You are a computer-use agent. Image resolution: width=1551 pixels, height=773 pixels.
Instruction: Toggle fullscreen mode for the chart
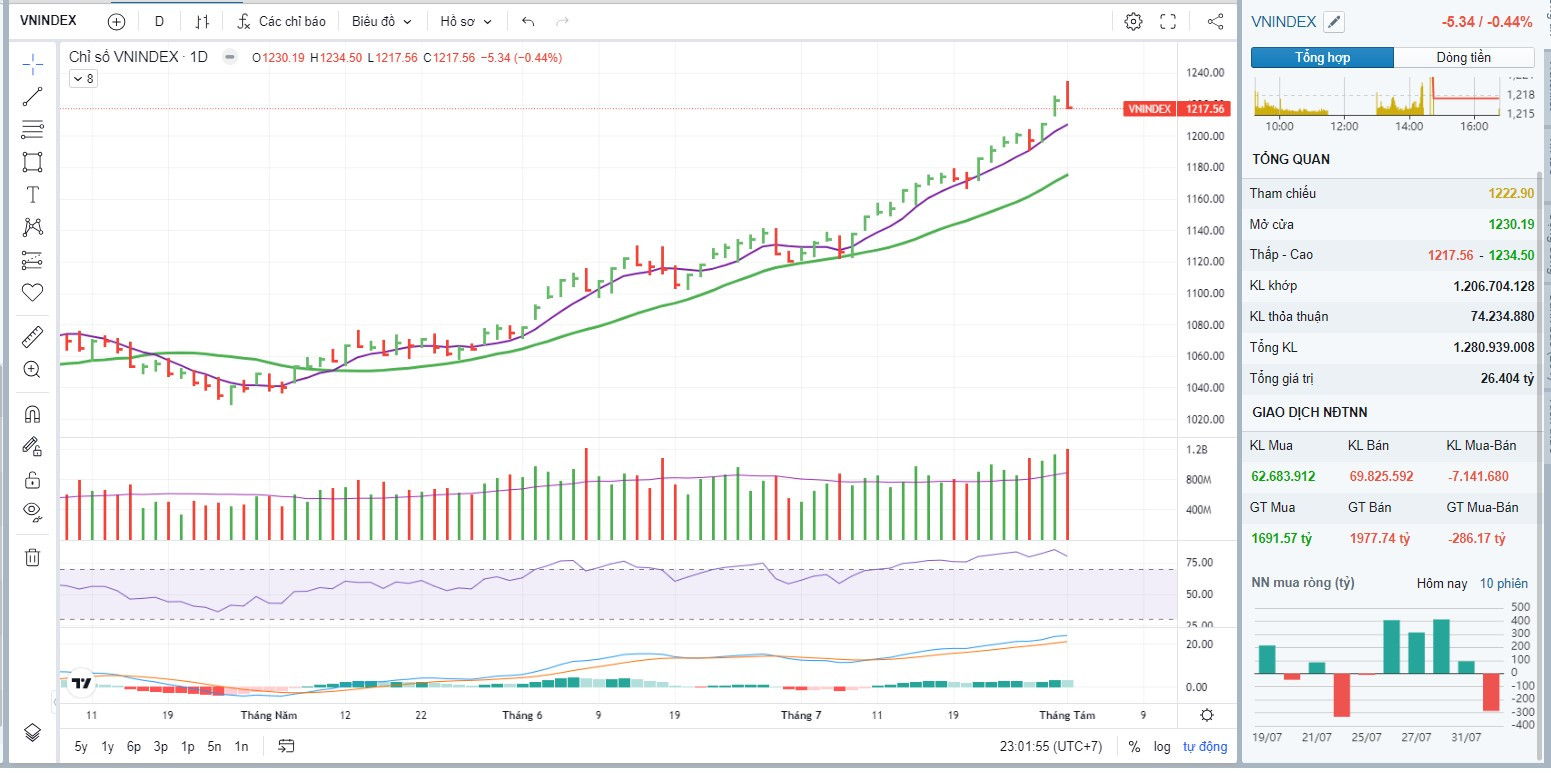pyautogui.click(x=1167, y=21)
